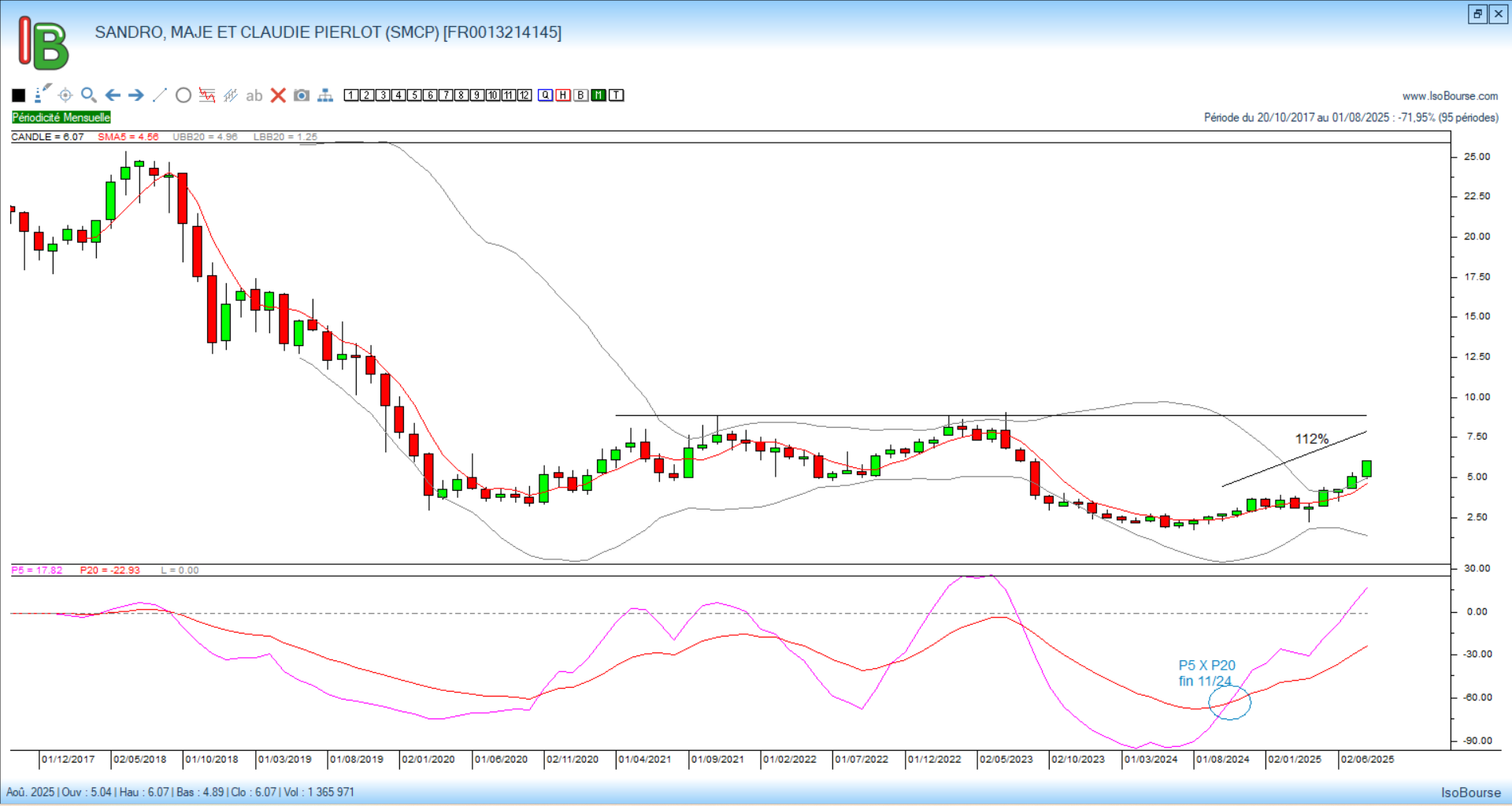Click the SMA5 = 4.56 legend
The height and width of the screenshot is (806, 1512).
(128, 137)
